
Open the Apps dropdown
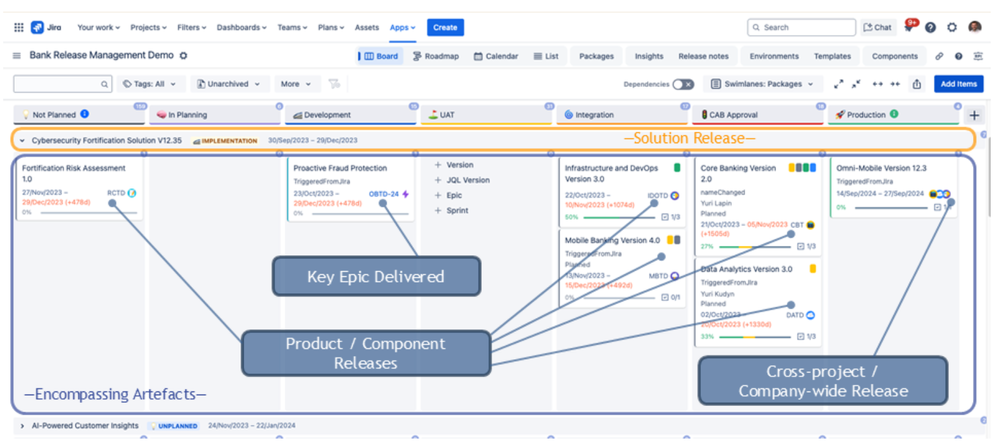click(403, 27)
